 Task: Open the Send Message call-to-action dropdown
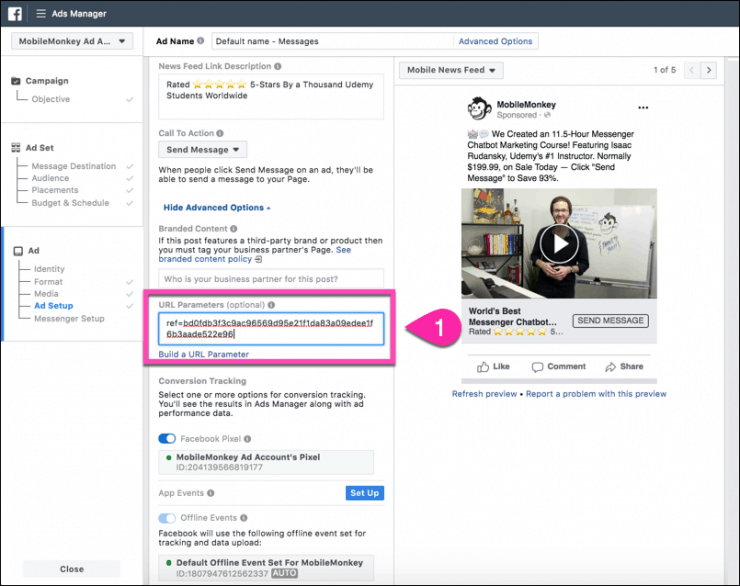point(202,150)
